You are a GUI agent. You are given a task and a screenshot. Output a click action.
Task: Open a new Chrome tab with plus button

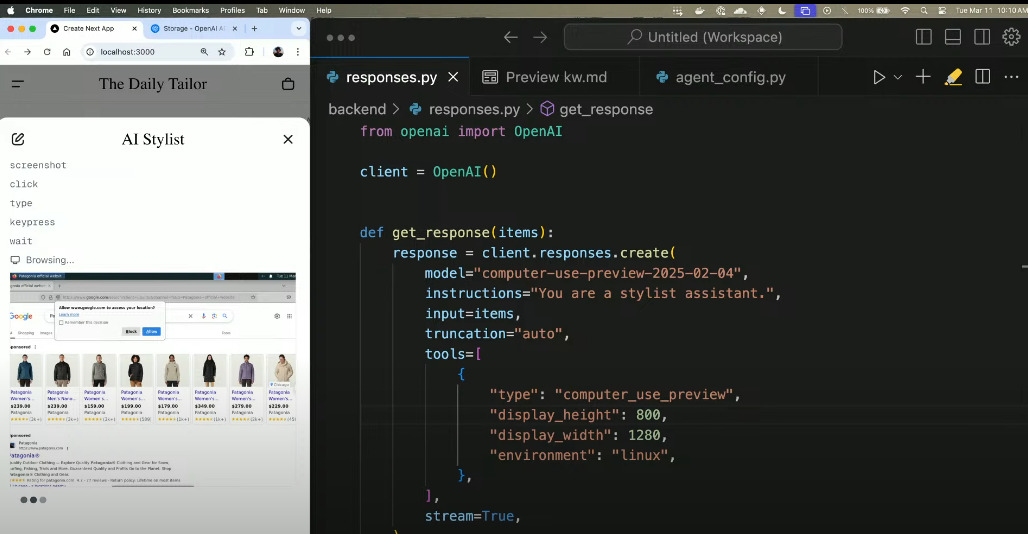point(254,28)
